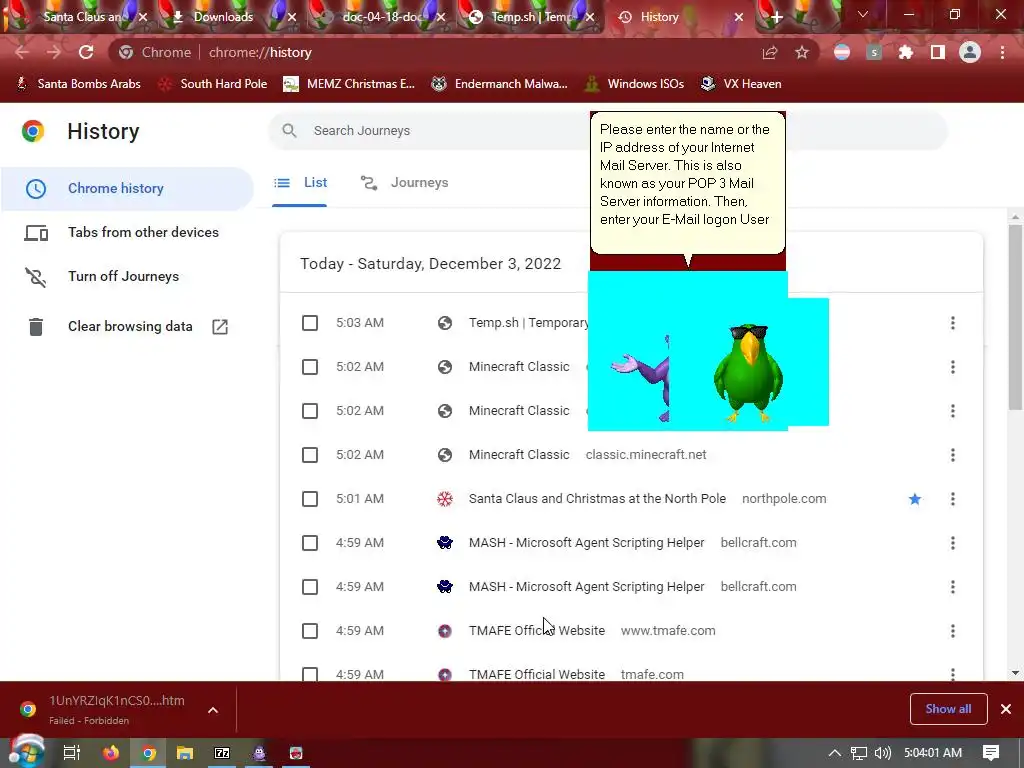Open the Extensions puzzle icon

point(906,52)
